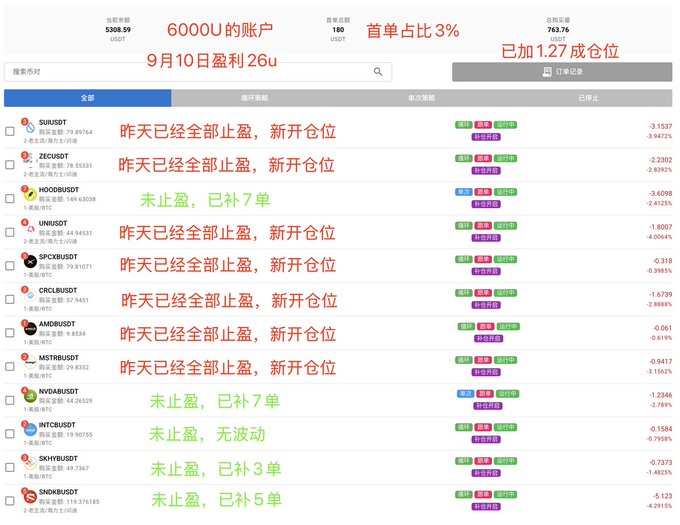Click the AMDBUSDT coin icon
The width and height of the screenshot is (680, 525).
(30, 329)
